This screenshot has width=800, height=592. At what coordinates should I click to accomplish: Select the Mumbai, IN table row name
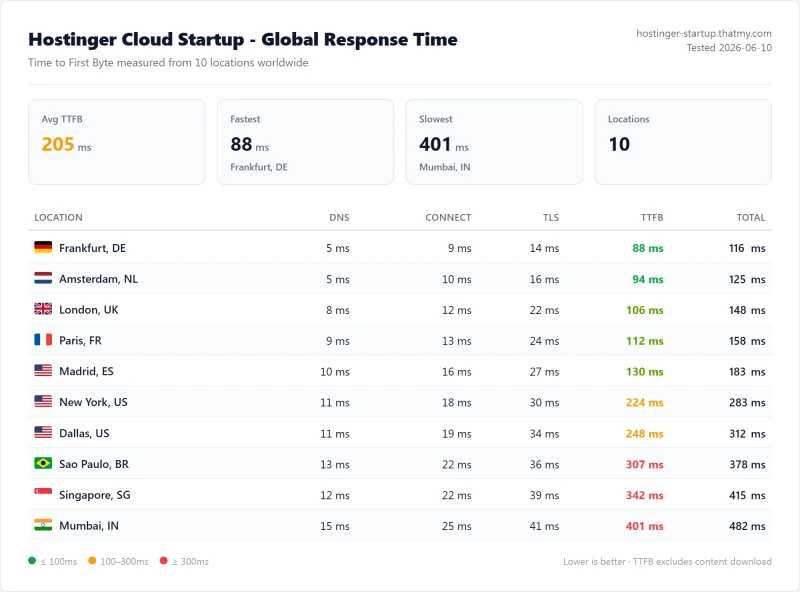[x=89, y=526]
